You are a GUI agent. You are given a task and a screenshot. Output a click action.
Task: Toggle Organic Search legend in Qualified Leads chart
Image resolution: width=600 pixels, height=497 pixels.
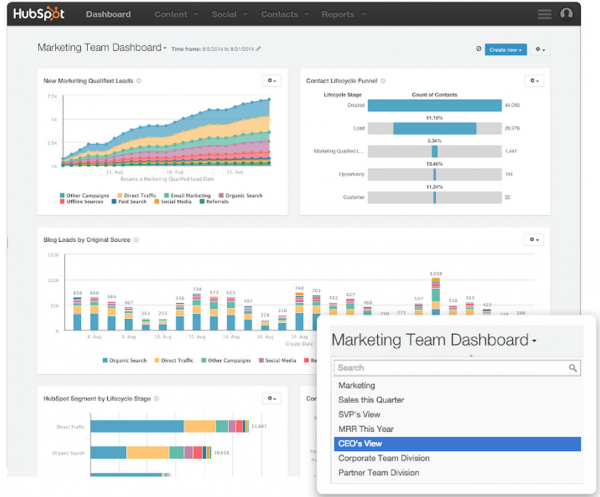coord(241,196)
